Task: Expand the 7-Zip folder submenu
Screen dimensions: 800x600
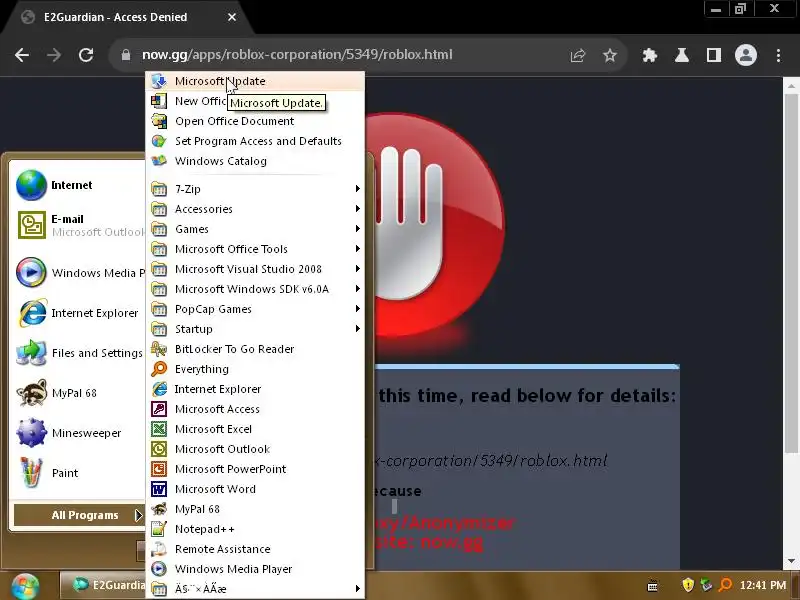Action: tap(255, 189)
